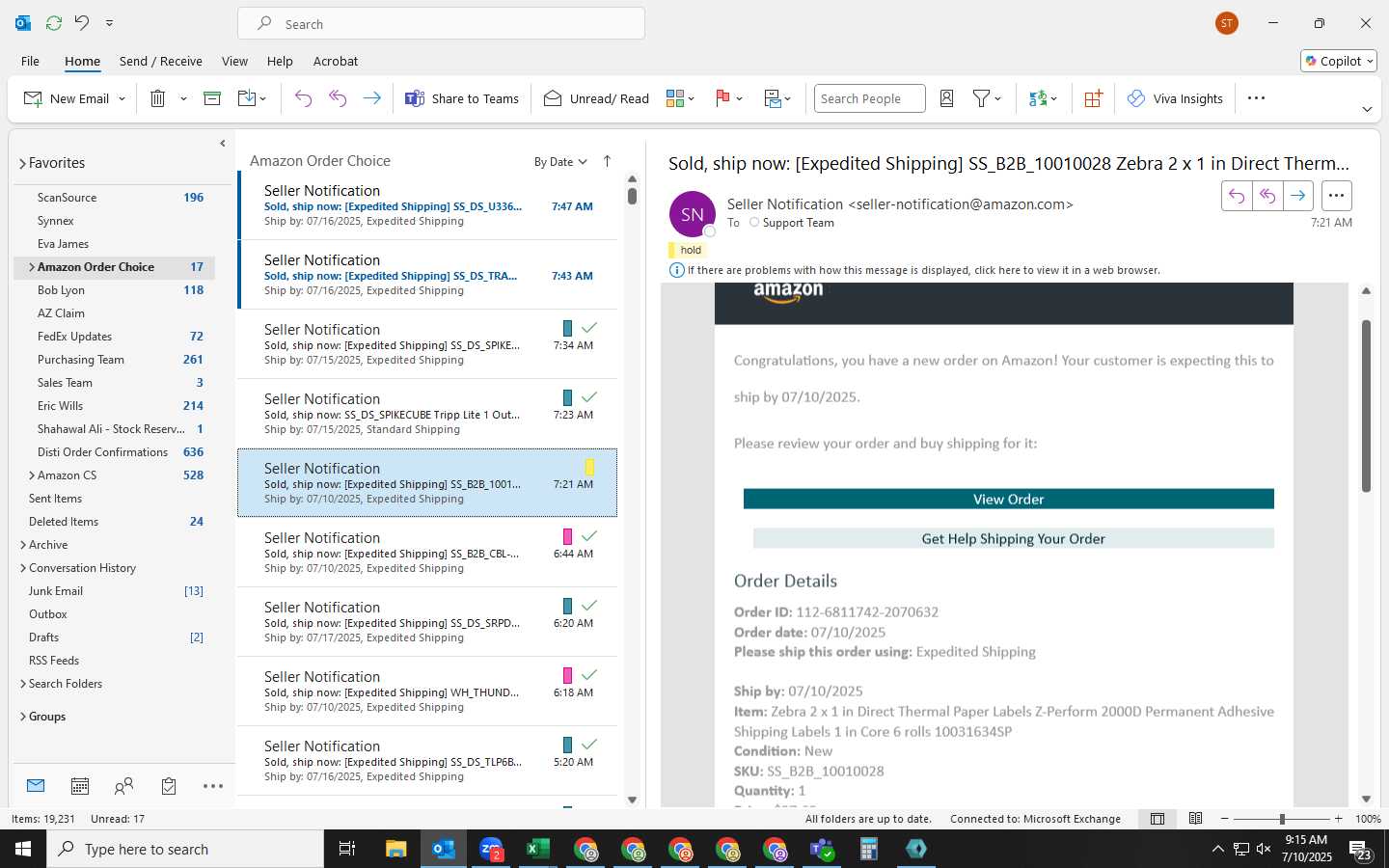The image size is (1389, 868).
Task: Click the Undo icon in title bar
Action: 82,23
